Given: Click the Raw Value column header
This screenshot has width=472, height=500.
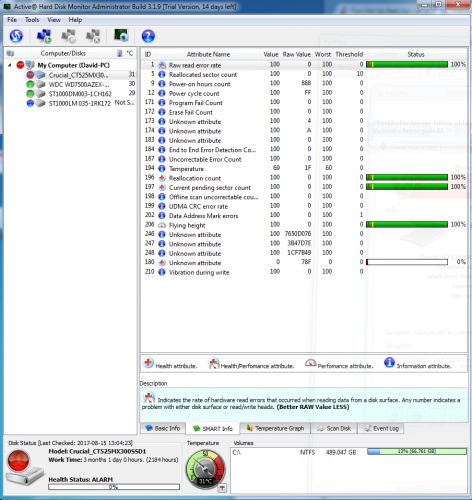Looking at the screenshot, I should 296,54.
